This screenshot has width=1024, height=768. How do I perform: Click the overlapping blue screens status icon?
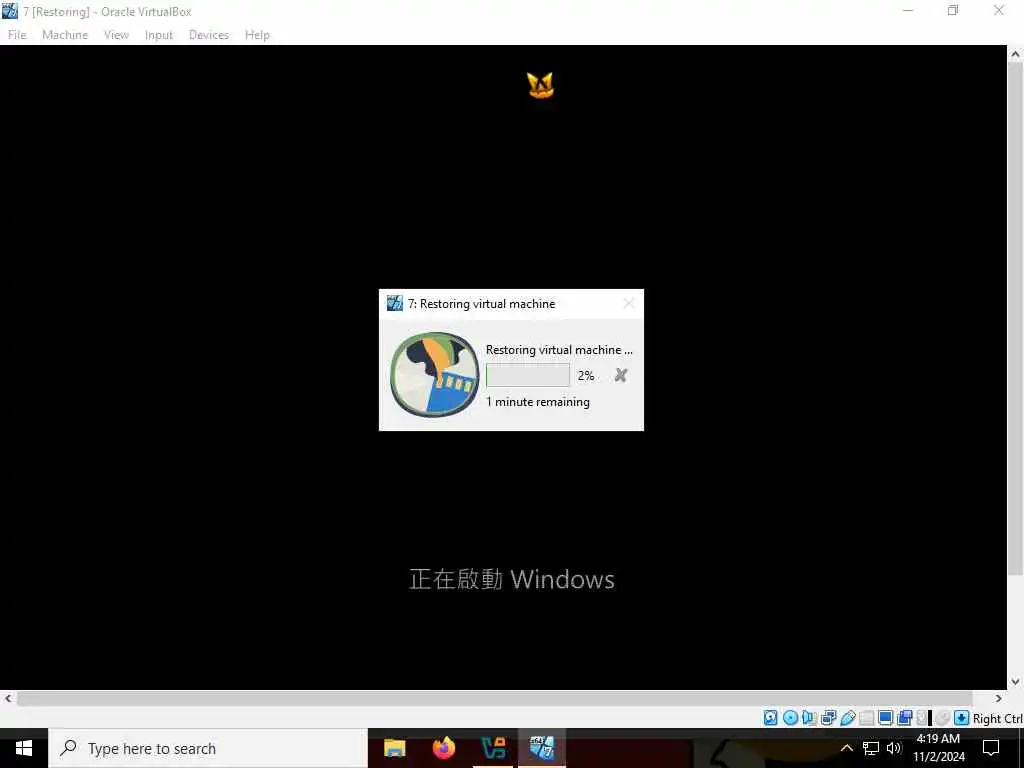[904, 718]
